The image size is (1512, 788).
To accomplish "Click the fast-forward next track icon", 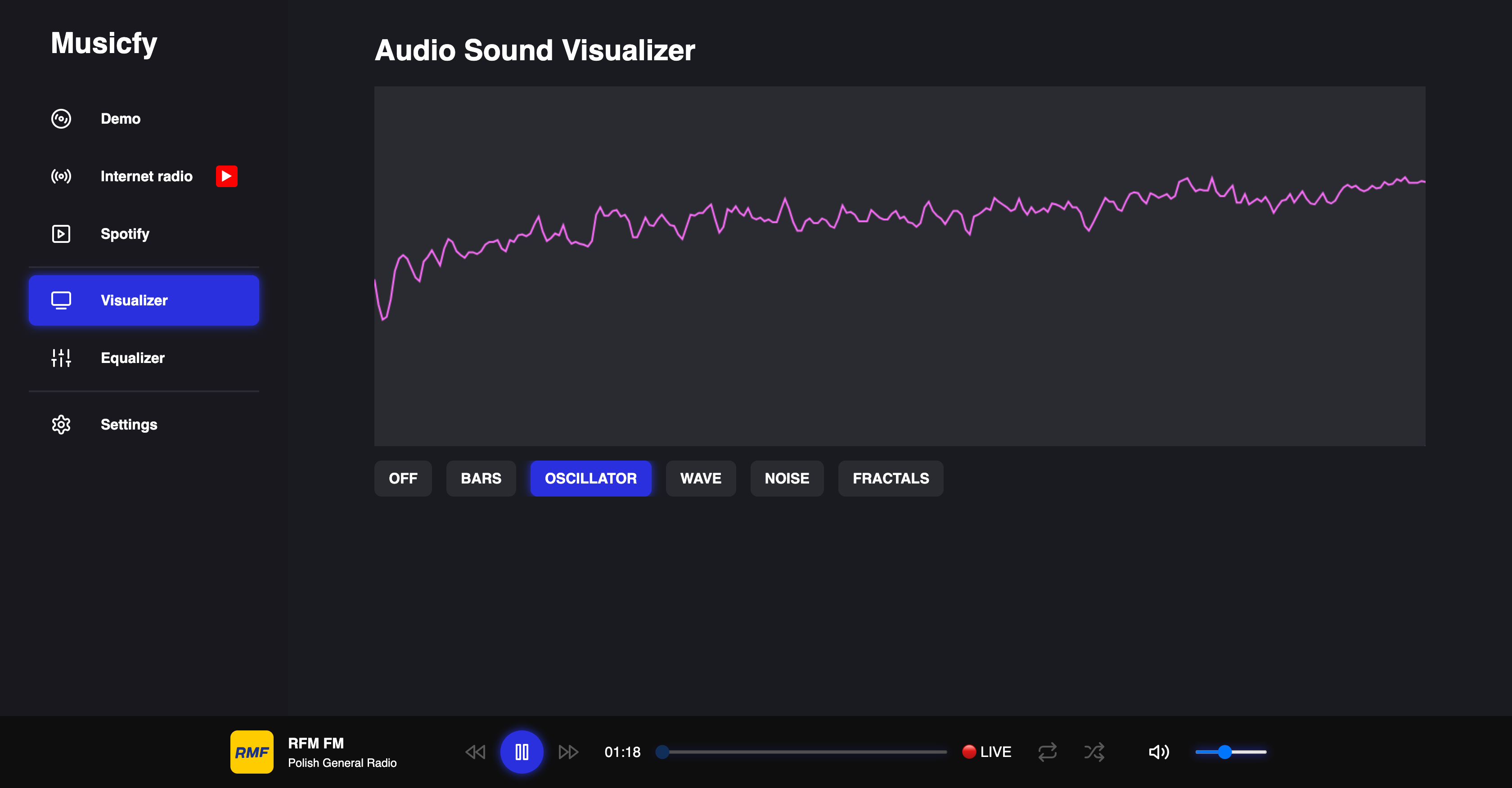I will [x=567, y=752].
